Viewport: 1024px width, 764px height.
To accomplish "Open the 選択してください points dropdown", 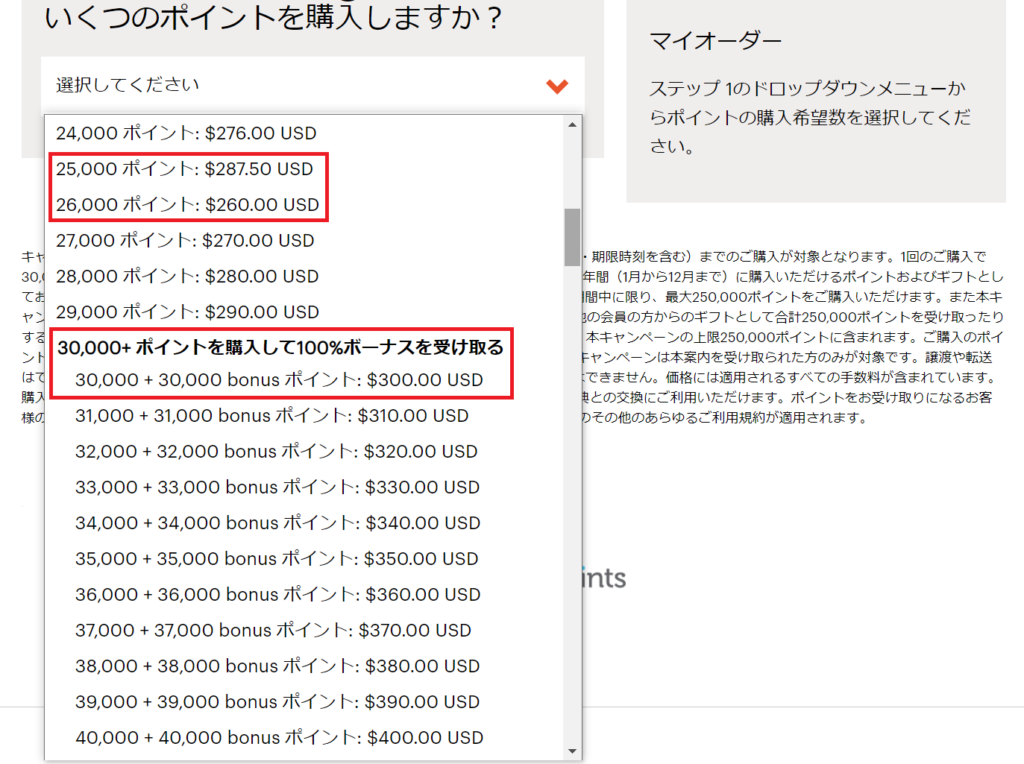I will (300, 85).
